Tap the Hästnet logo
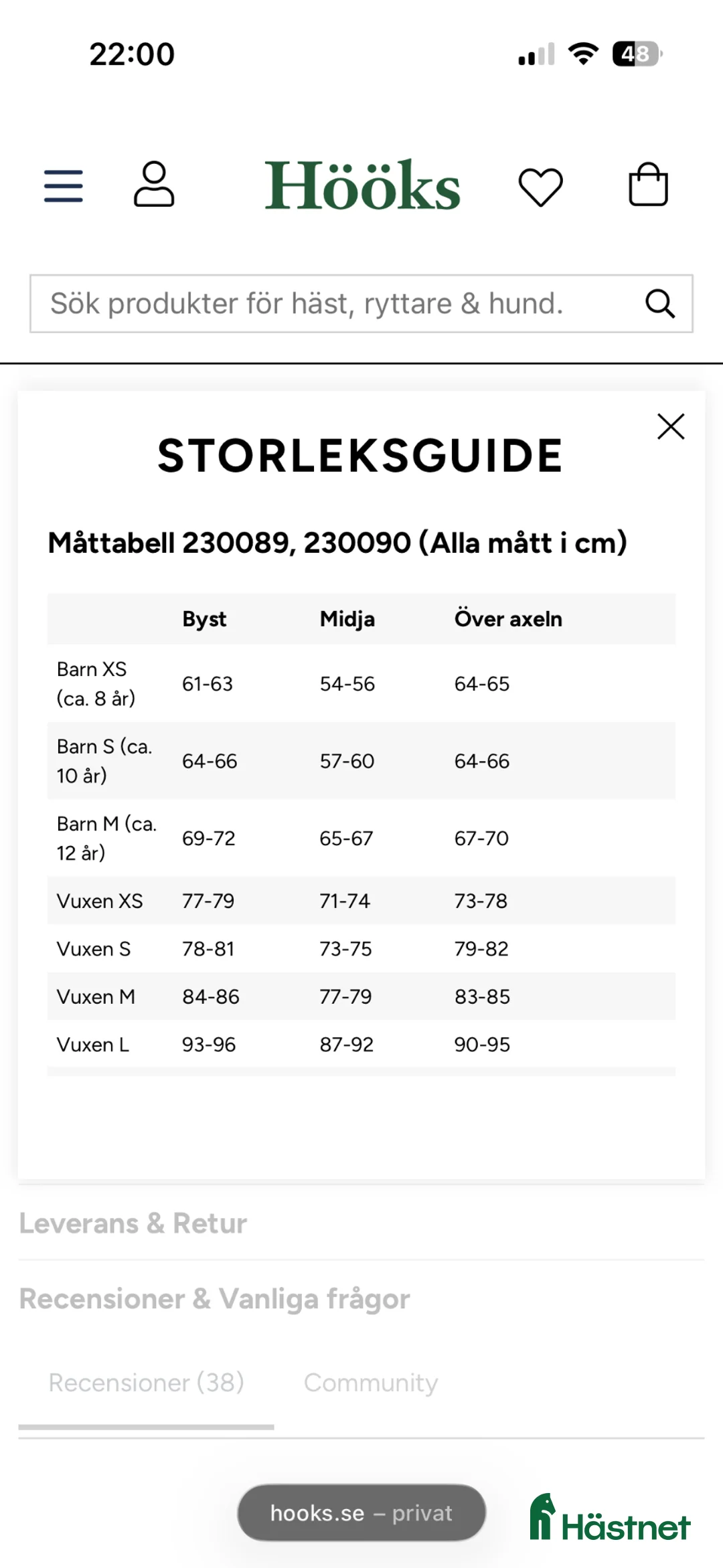723x1568 pixels. pyautogui.click(x=610, y=1519)
